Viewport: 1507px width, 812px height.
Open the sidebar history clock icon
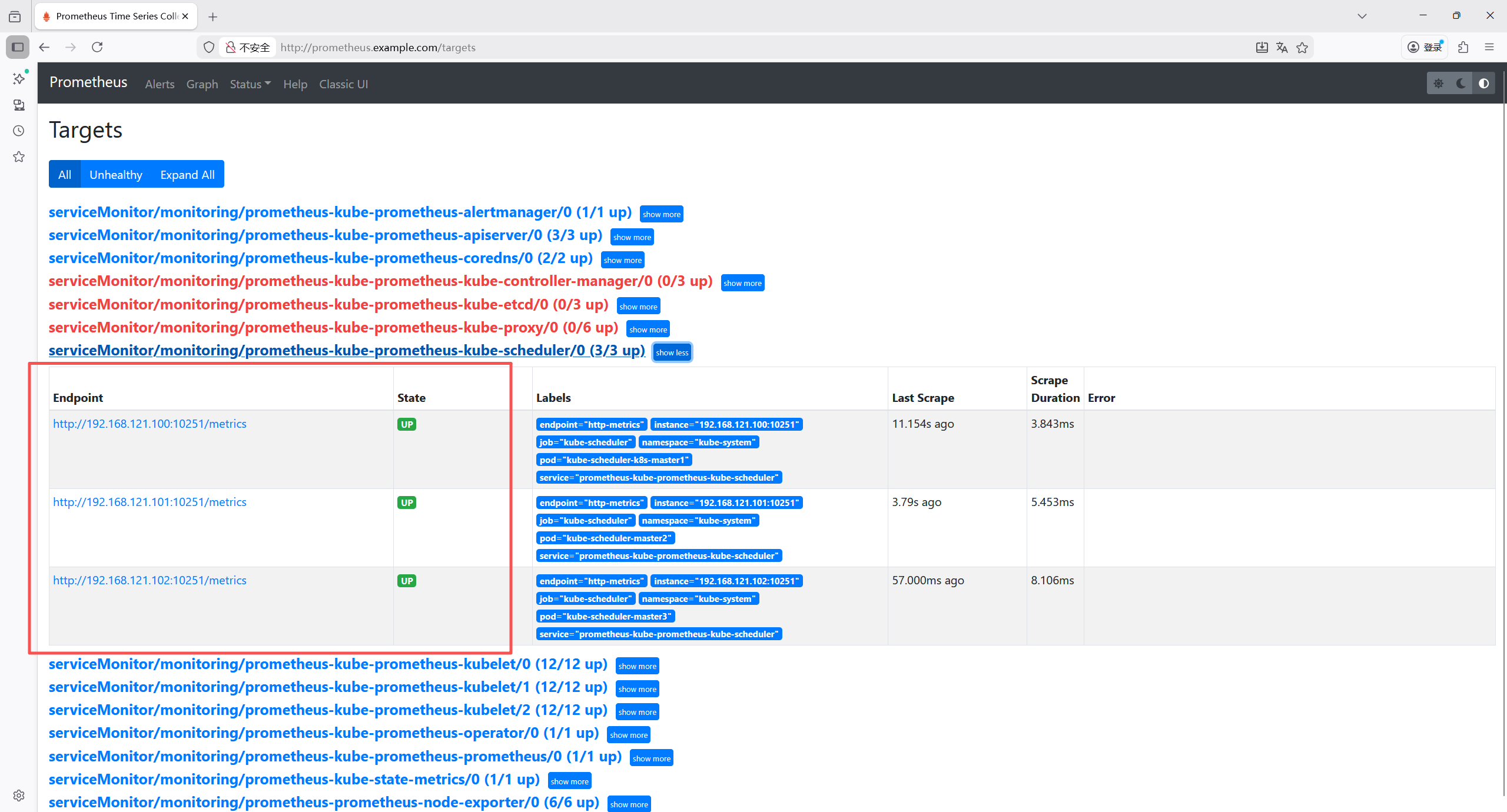[x=19, y=131]
